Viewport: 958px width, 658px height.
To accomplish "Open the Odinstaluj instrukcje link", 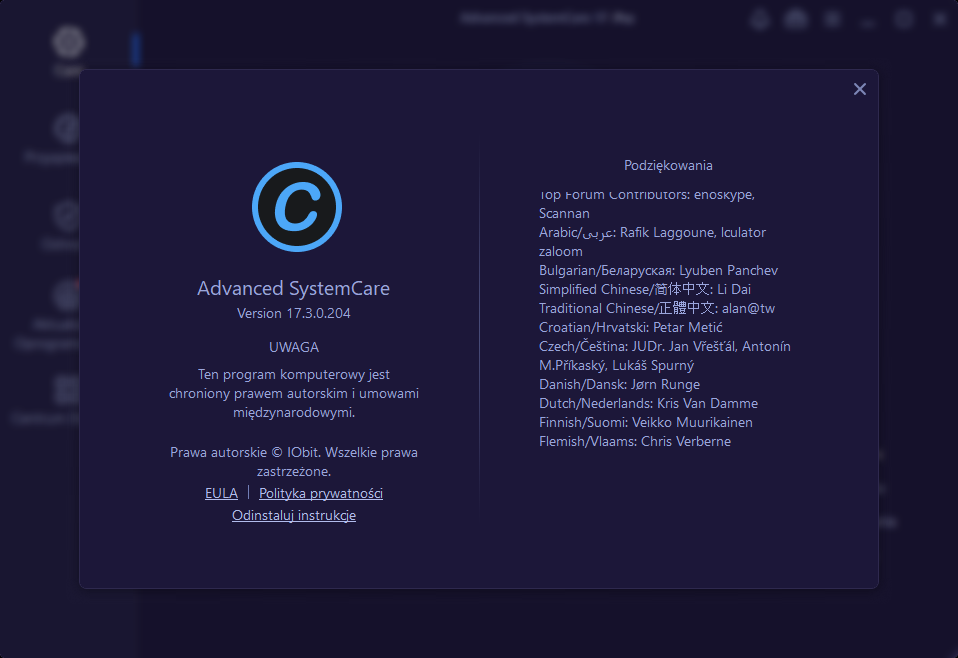I will pyautogui.click(x=294, y=515).
